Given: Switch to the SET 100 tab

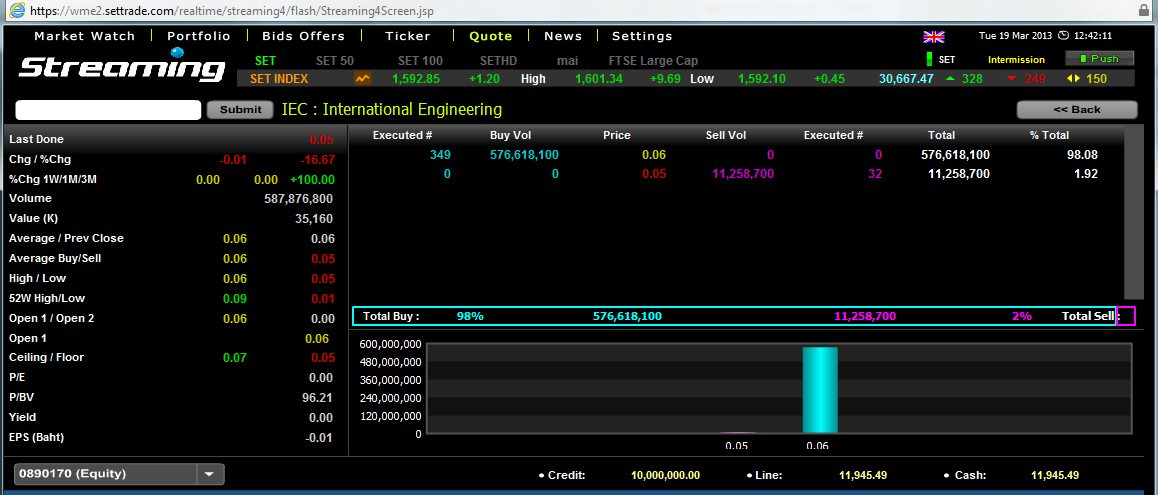Looking at the screenshot, I should (x=420, y=61).
